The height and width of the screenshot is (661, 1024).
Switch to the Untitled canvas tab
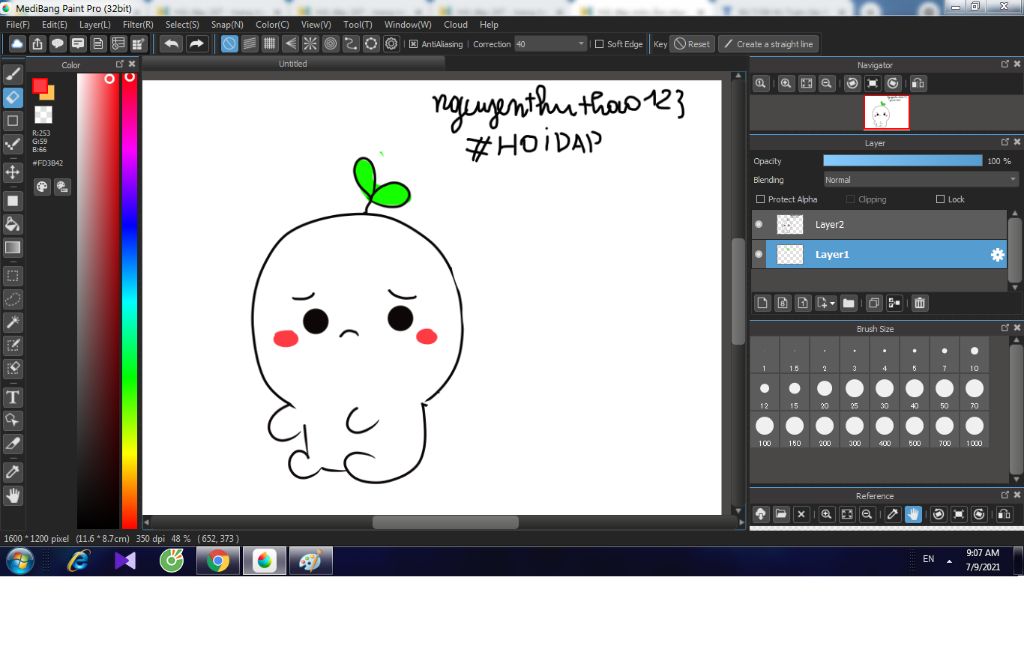[x=293, y=63]
